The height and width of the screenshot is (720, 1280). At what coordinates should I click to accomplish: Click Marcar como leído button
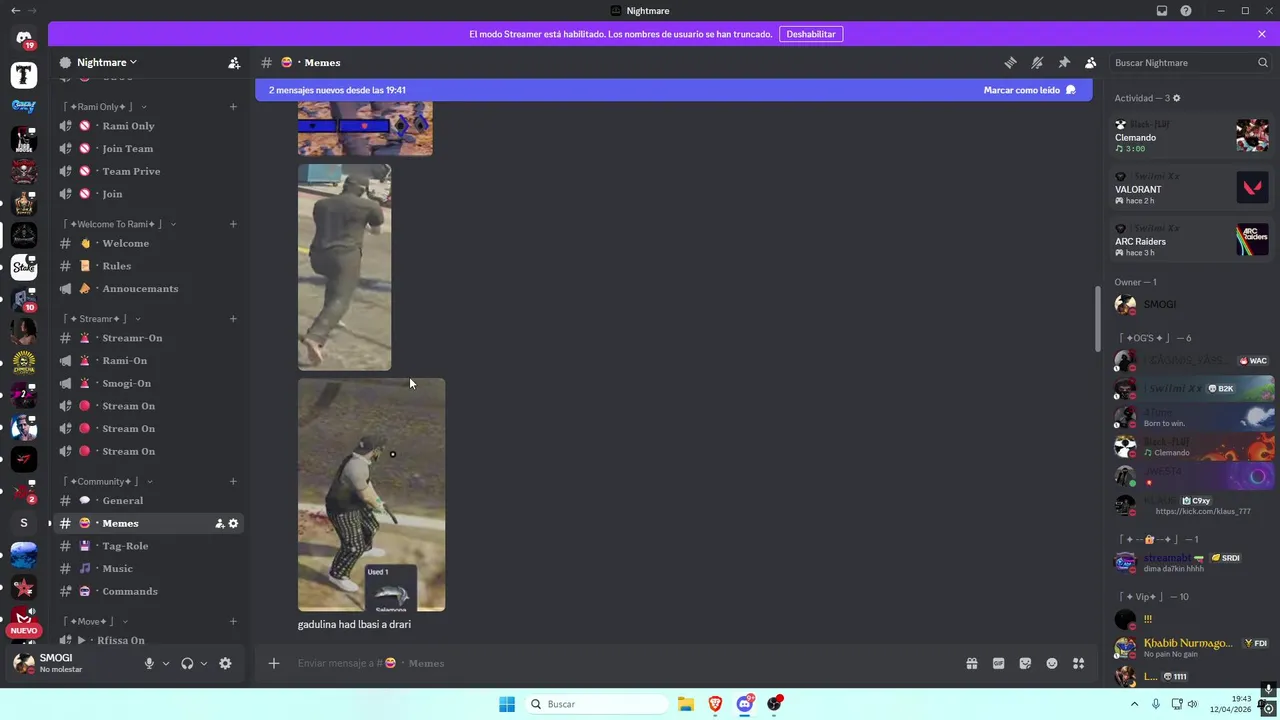pos(1030,90)
